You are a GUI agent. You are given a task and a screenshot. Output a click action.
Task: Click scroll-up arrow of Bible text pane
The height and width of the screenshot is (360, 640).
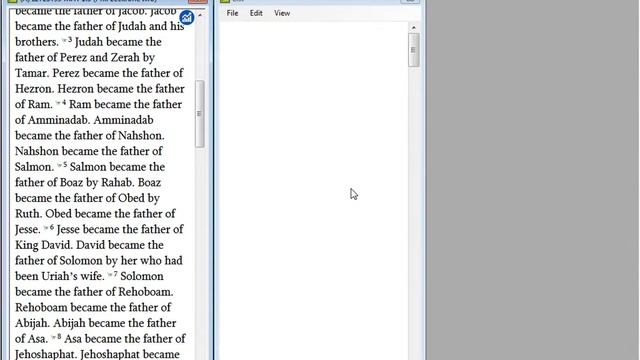click(x=200, y=15)
